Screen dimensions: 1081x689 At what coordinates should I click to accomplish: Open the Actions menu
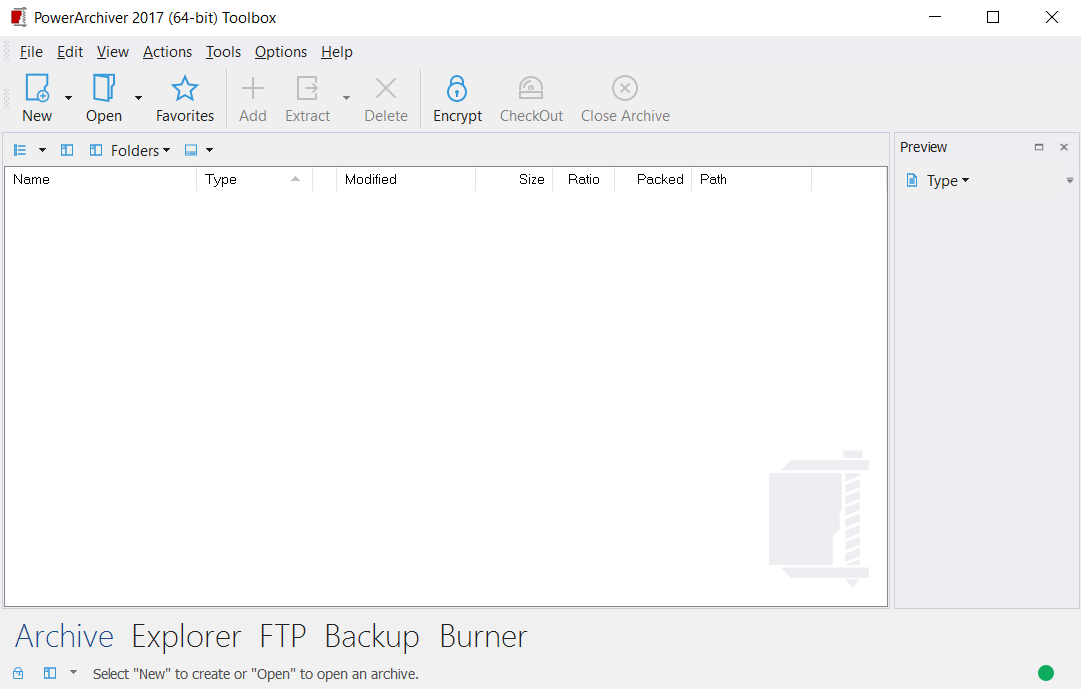click(x=168, y=52)
